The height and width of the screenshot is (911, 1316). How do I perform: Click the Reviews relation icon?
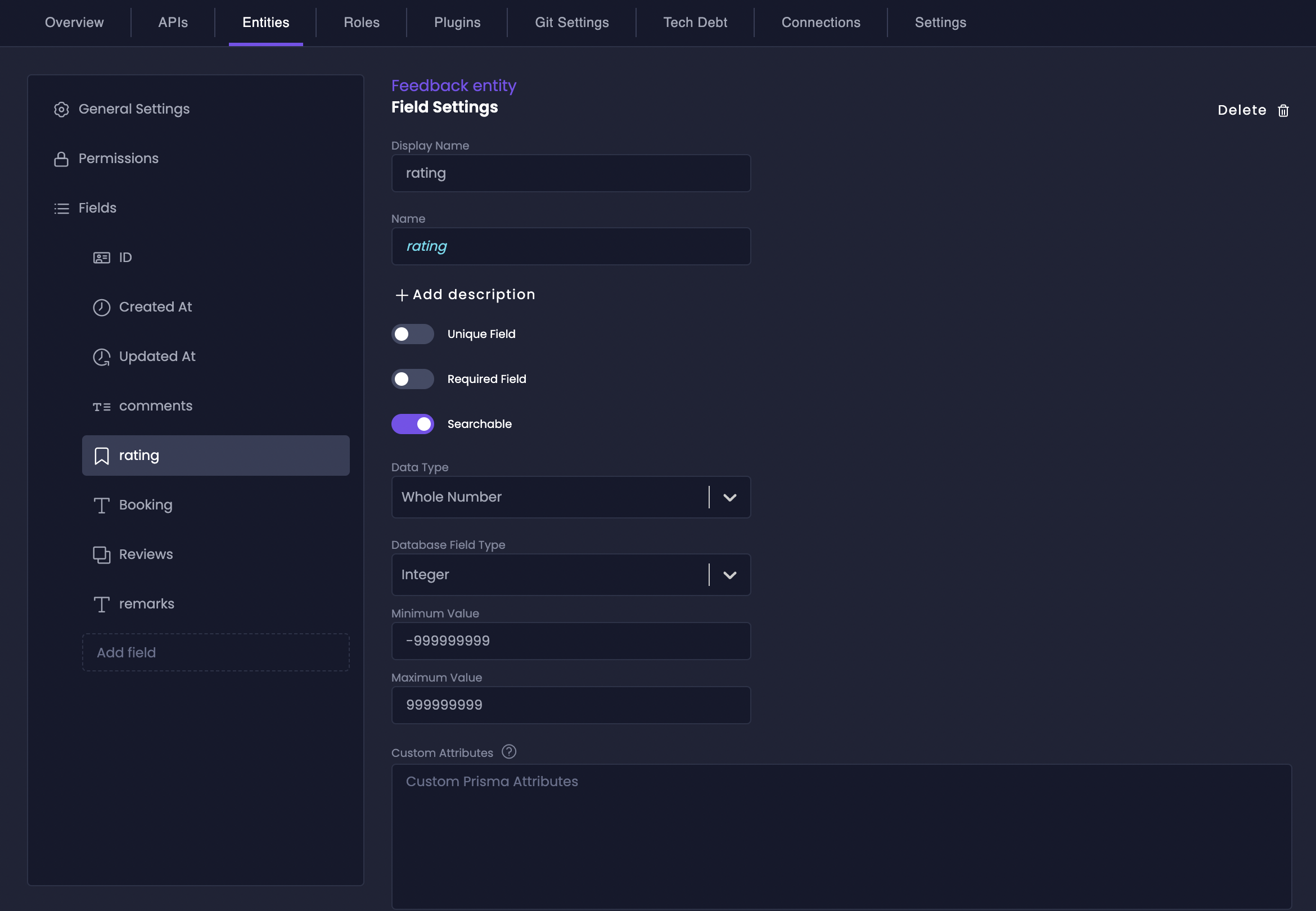102,555
